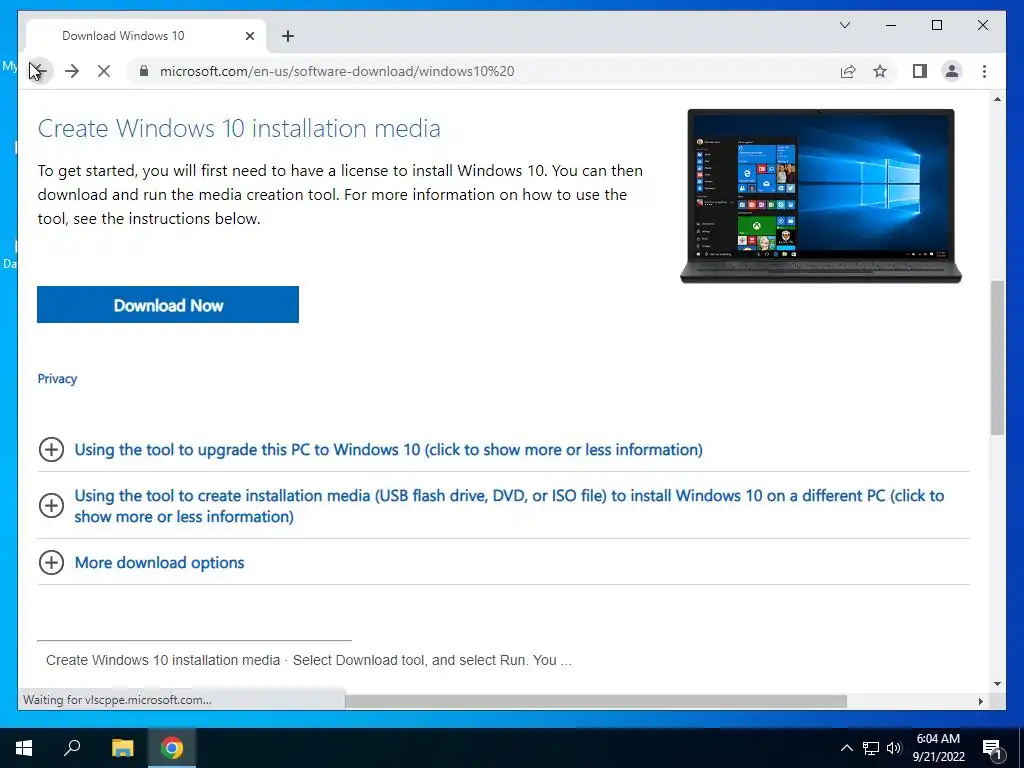This screenshot has width=1024, height=768.
Task: Click the scroll down arrow
Action: pyautogui.click(x=997, y=684)
